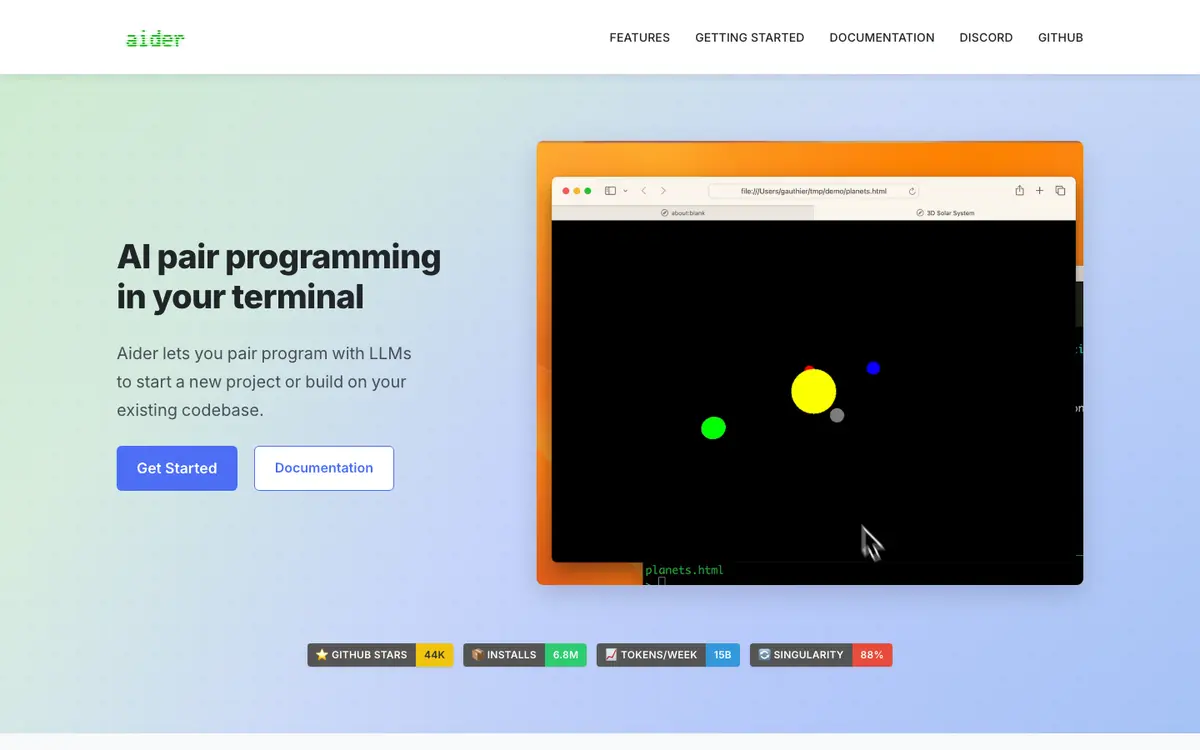Image resolution: width=1200 pixels, height=750 pixels.
Task: Click the new tab plus icon in demo
Action: pos(1040,190)
